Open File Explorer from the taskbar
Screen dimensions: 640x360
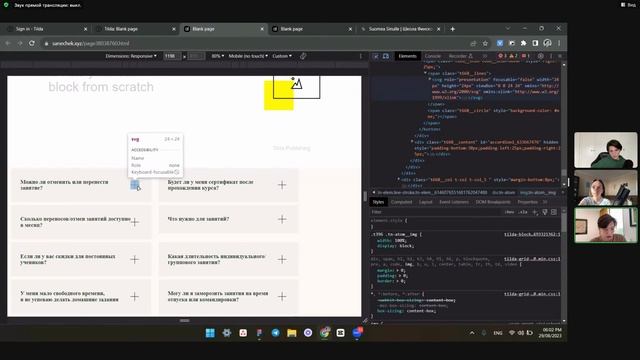tap(291, 333)
